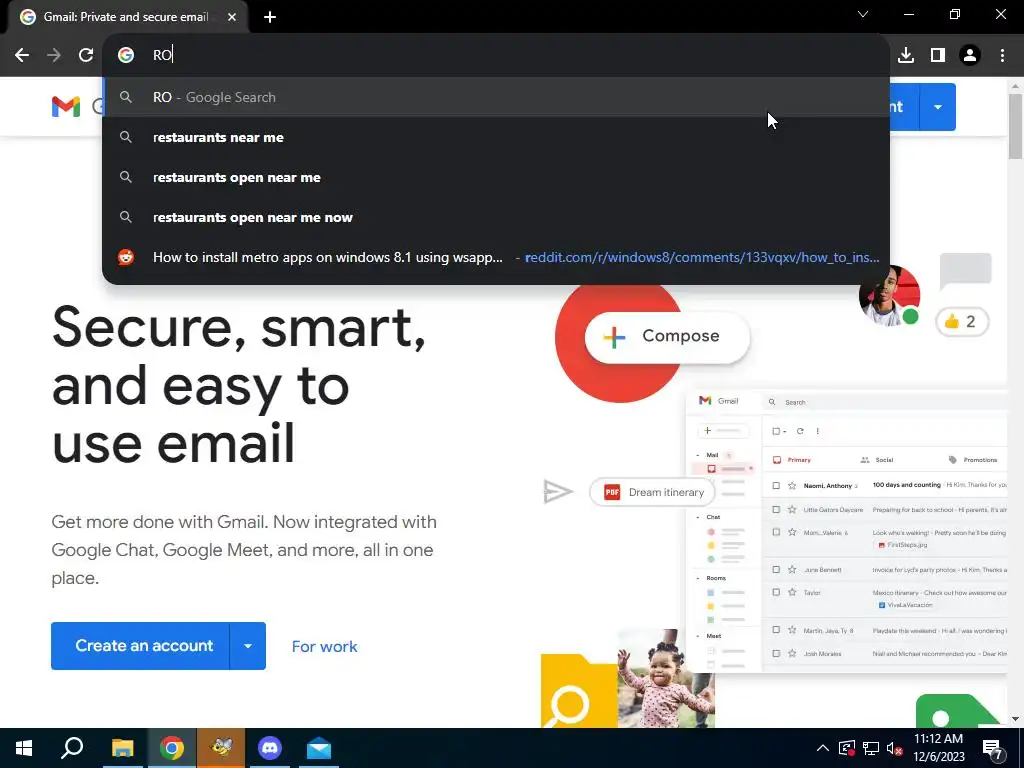Select 'RO - Google Search' suggestion
Screen dimensions: 1024x768
[496, 97]
